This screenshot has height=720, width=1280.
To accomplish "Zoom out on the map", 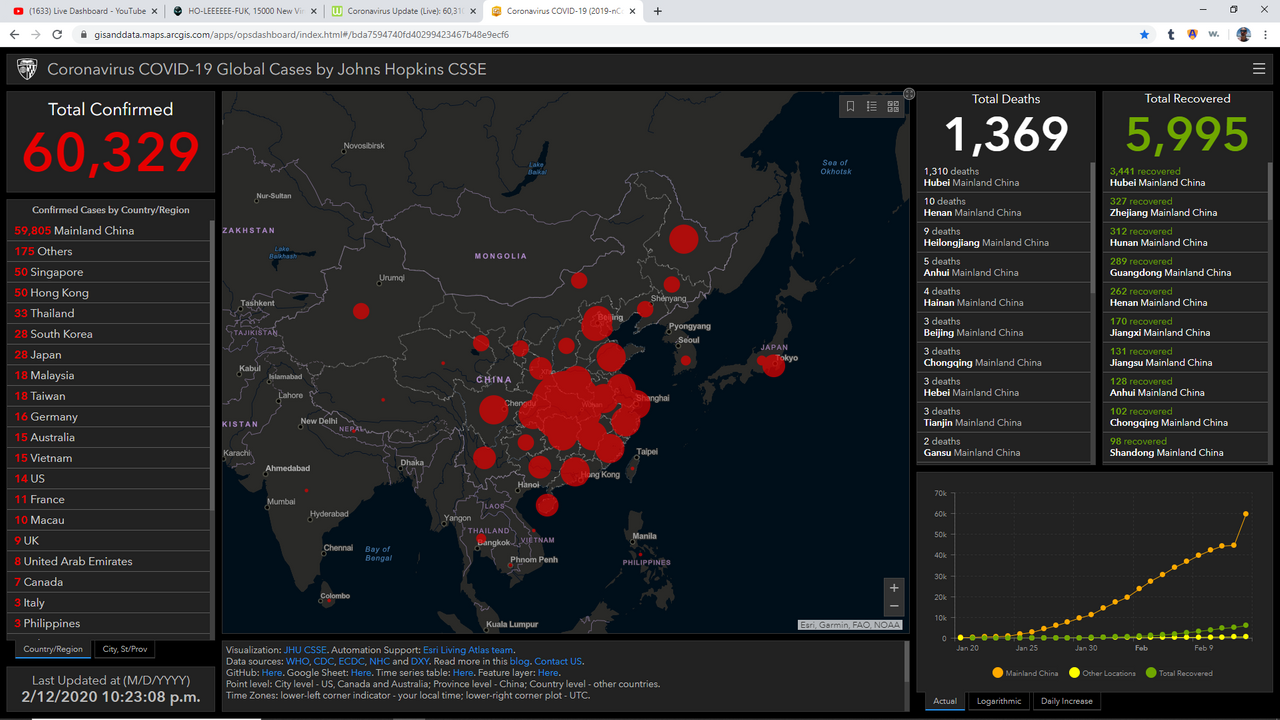I will pos(894,607).
